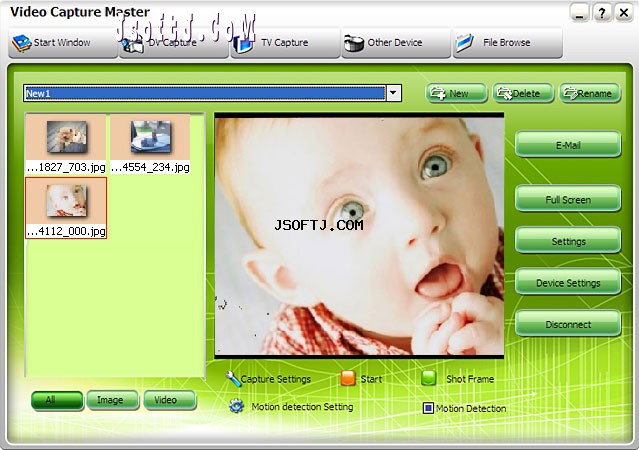This screenshot has height=450, width=639.
Task: Open the Other Device tab
Action: click(396, 43)
